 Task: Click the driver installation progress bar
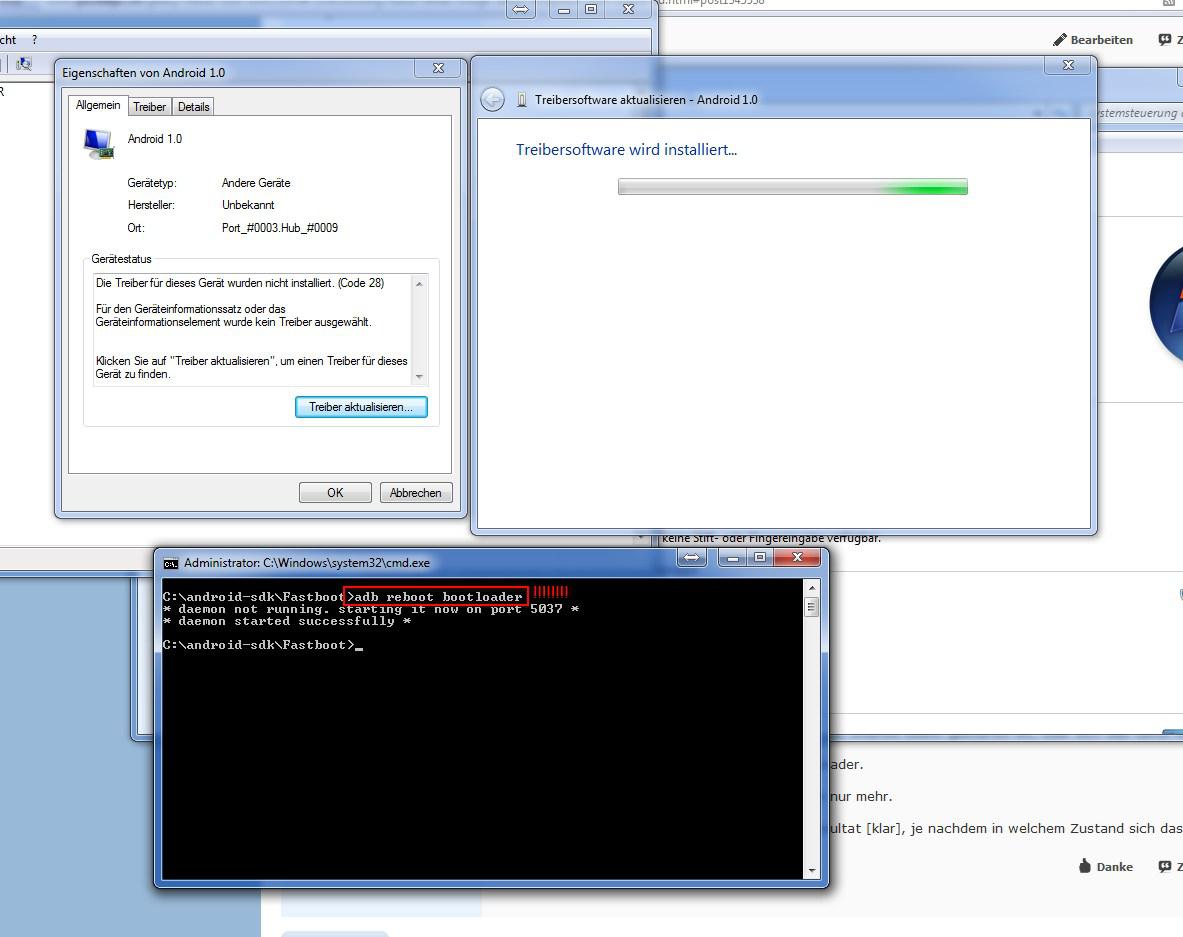click(792, 186)
